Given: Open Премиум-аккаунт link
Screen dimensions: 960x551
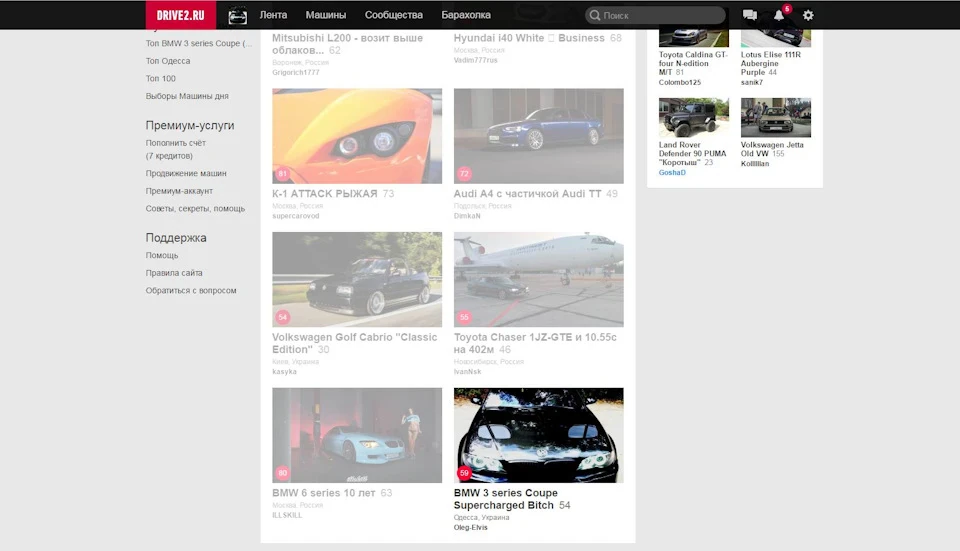Looking at the screenshot, I should (x=179, y=191).
